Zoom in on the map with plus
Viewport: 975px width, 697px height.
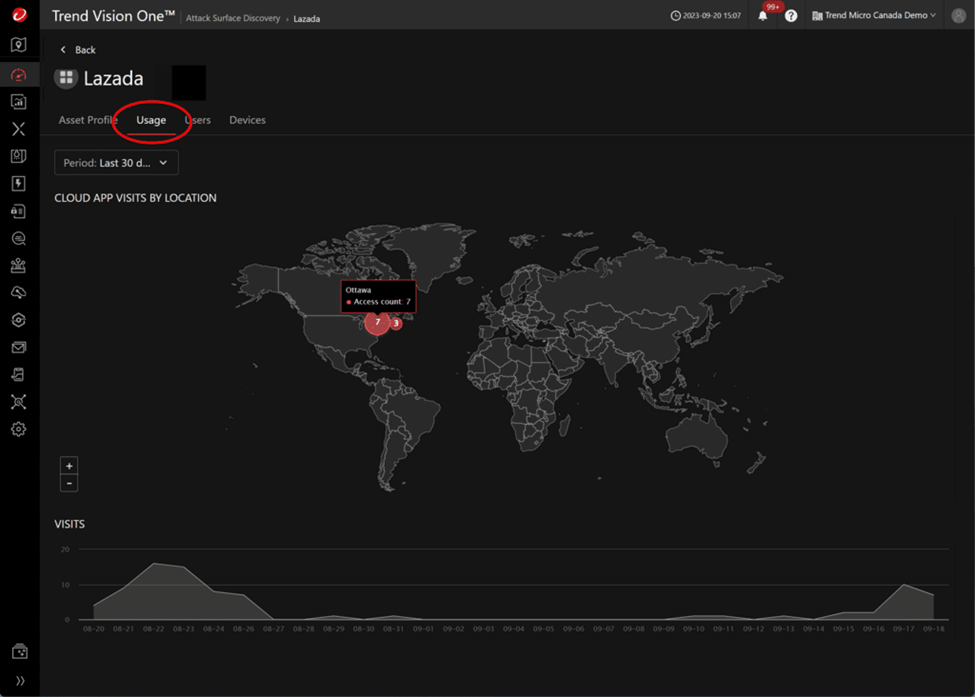coord(69,466)
